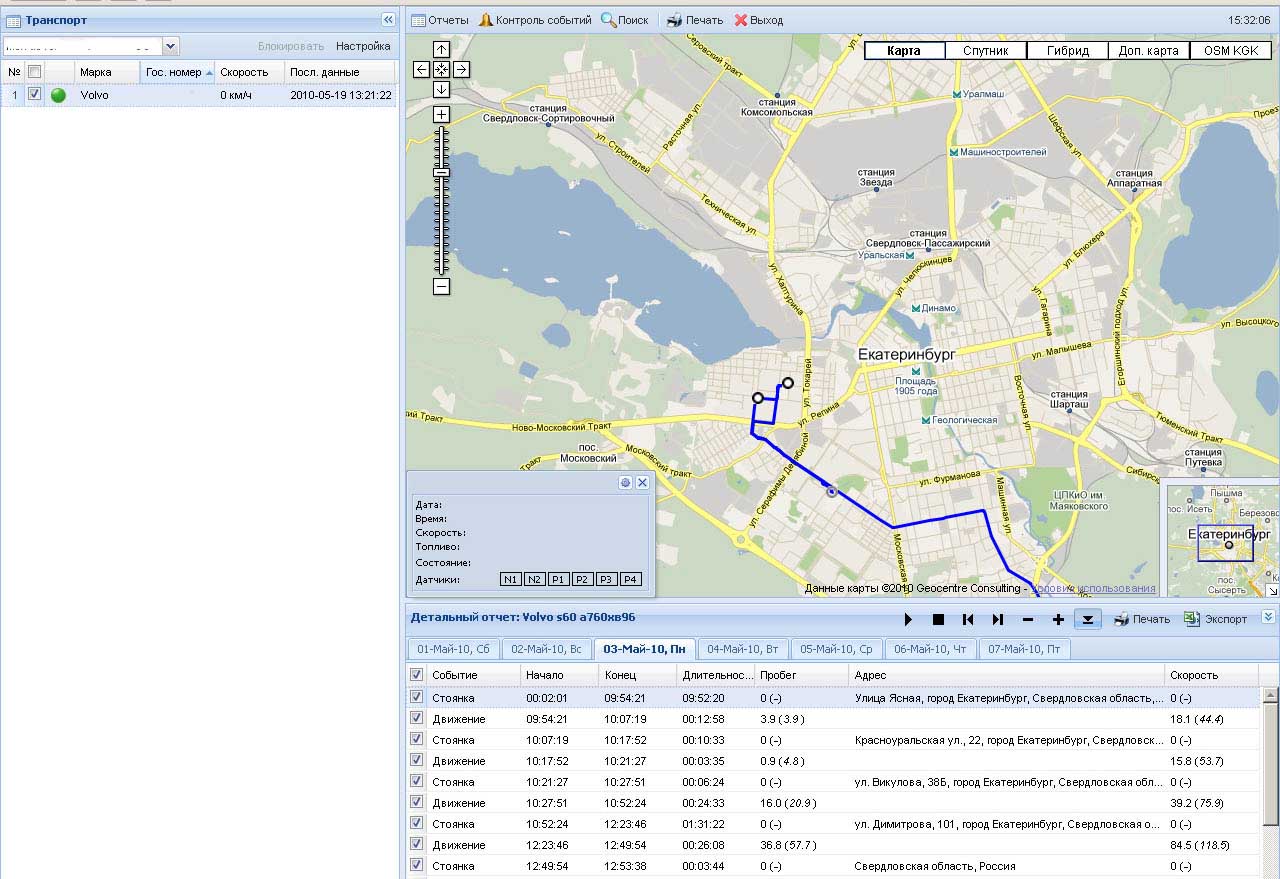Export the detailed report via Экспорт
Screen dimensions: 1280x879
[x=1216, y=619]
